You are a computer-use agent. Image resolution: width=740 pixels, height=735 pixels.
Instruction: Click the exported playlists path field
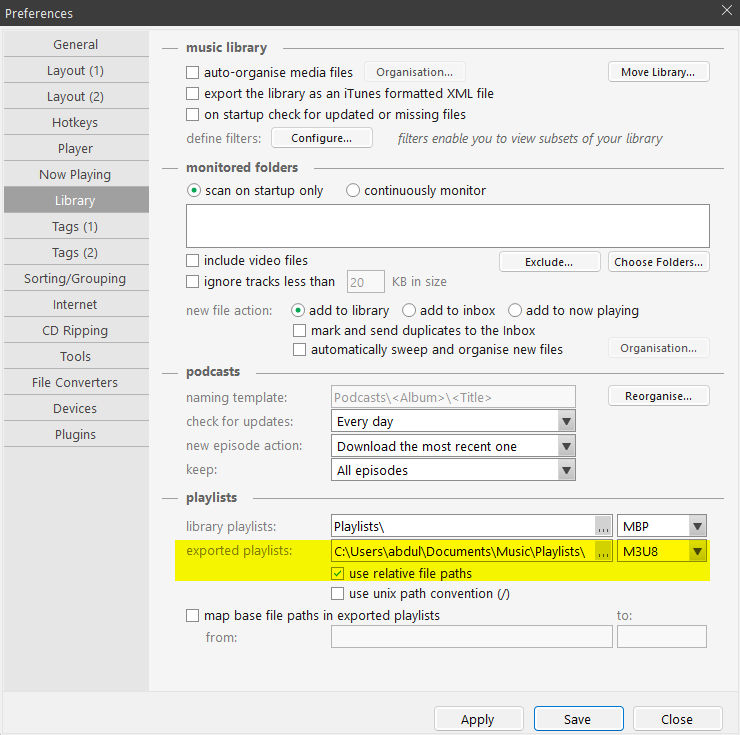click(x=462, y=552)
